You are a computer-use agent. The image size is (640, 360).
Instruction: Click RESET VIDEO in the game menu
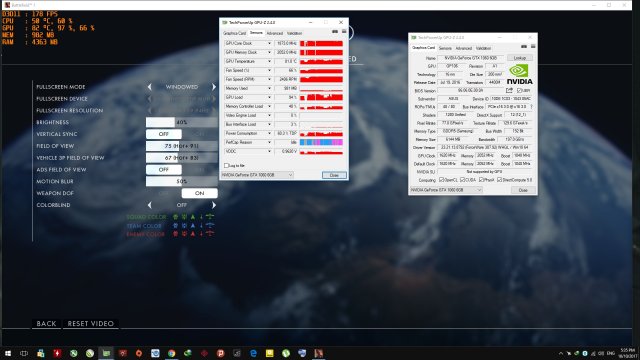(x=91, y=324)
